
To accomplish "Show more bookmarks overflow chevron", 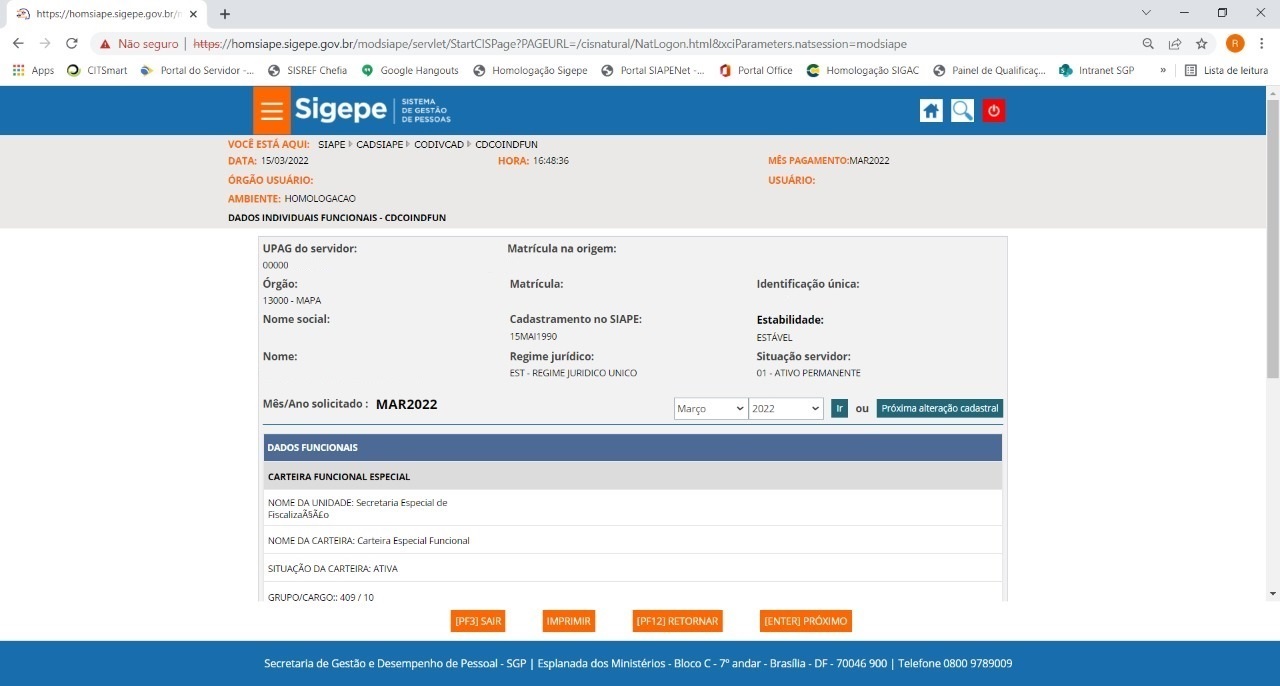I will coord(1163,71).
